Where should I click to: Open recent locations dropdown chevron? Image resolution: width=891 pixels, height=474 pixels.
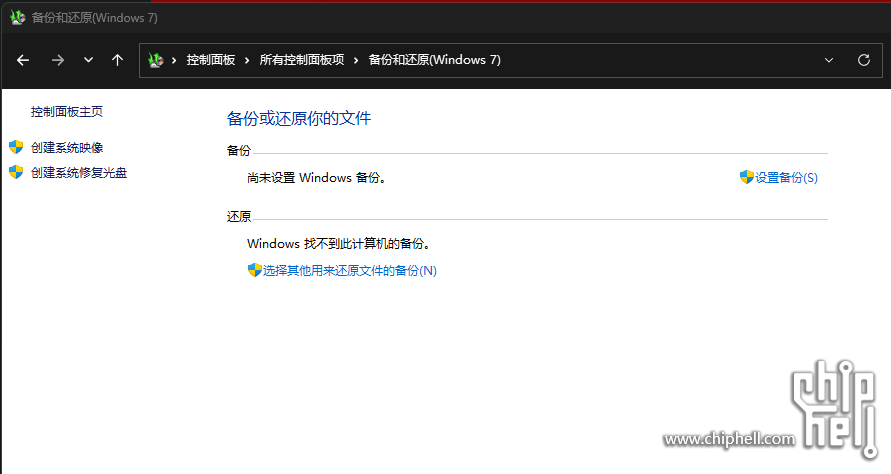click(88, 60)
